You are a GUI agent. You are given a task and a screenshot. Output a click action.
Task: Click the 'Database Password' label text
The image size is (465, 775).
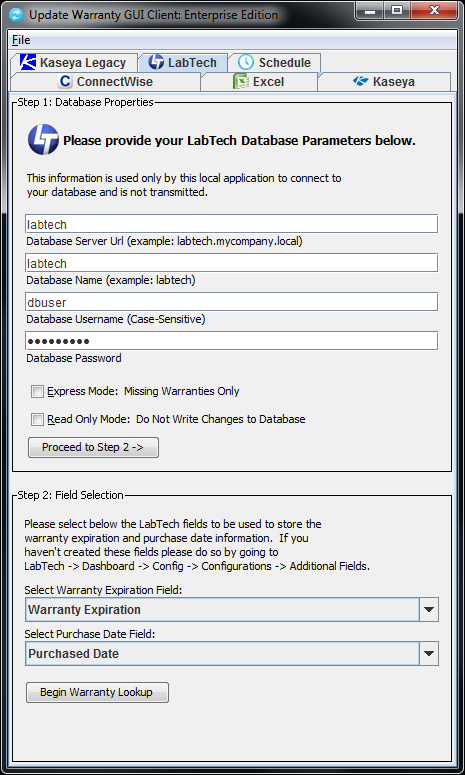(x=74, y=358)
